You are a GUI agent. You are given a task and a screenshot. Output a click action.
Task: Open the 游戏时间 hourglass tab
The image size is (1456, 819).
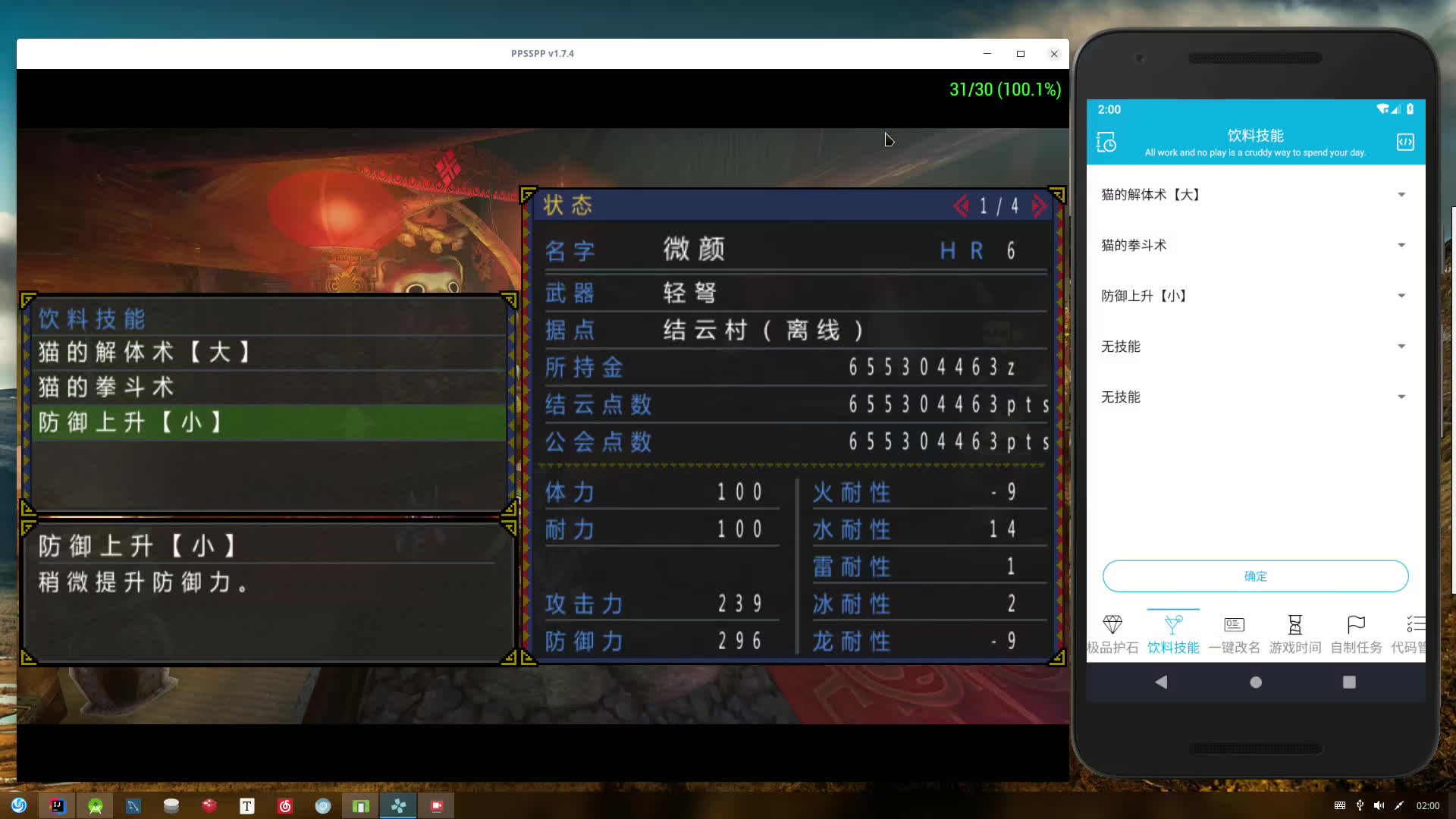tap(1295, 635)
